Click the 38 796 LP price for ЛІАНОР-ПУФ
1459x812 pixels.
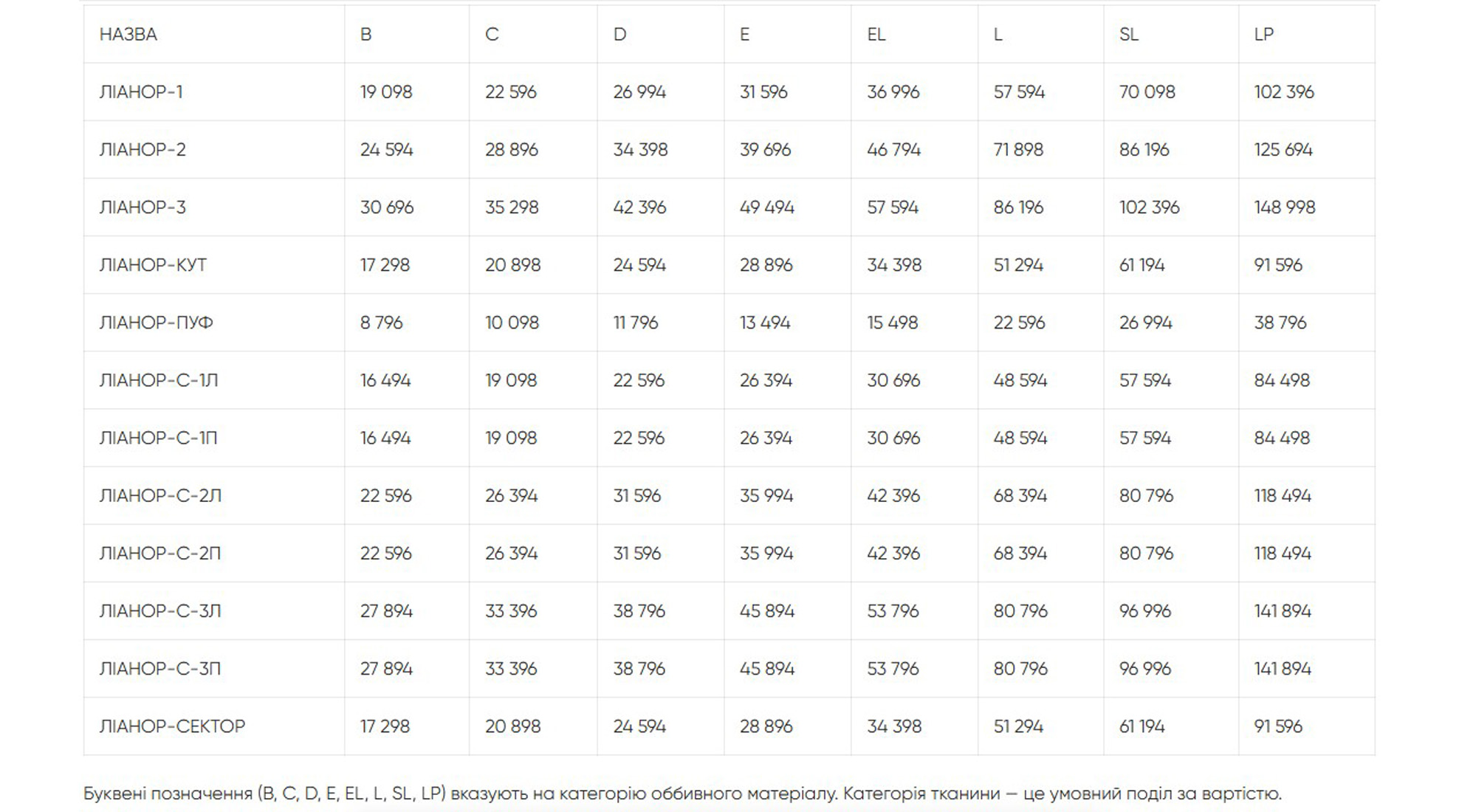click(x=1280, y=323)
